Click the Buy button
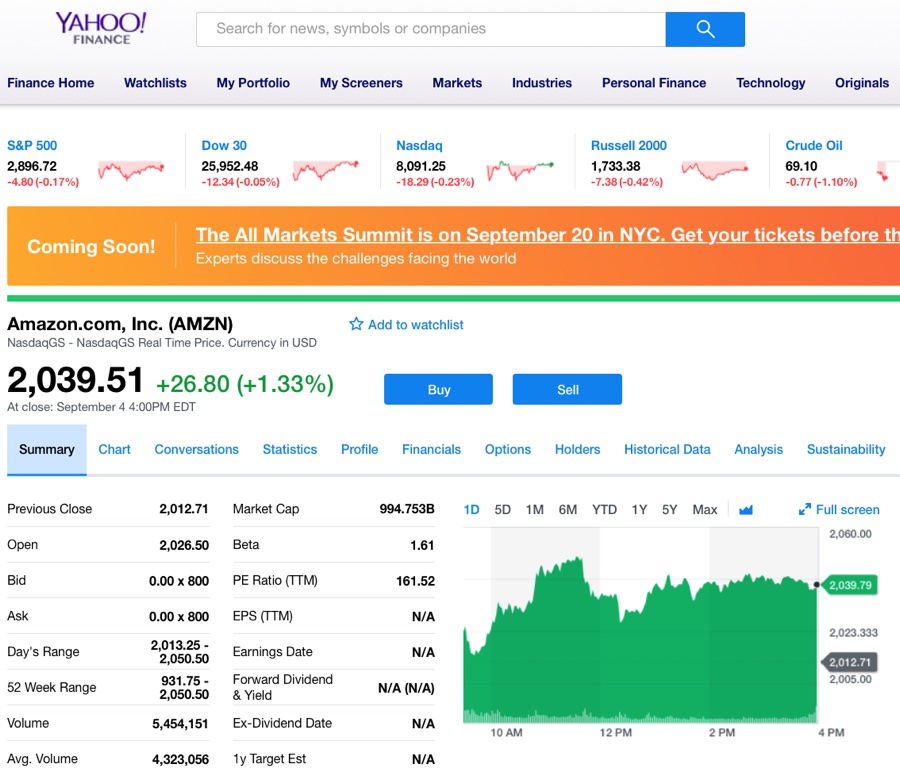Image resolution: width=900 pixels, height=776 pixels. click(x=438, y=389)
